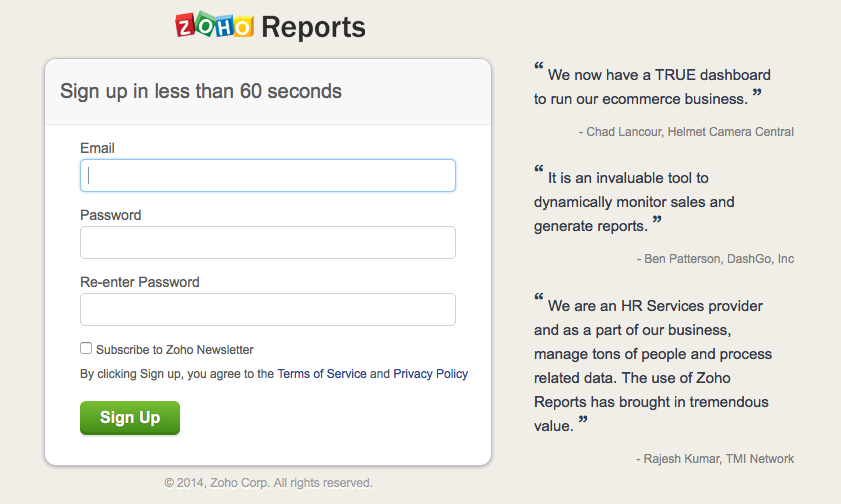Click the Ben Patterson attribution text

(715, 259)
